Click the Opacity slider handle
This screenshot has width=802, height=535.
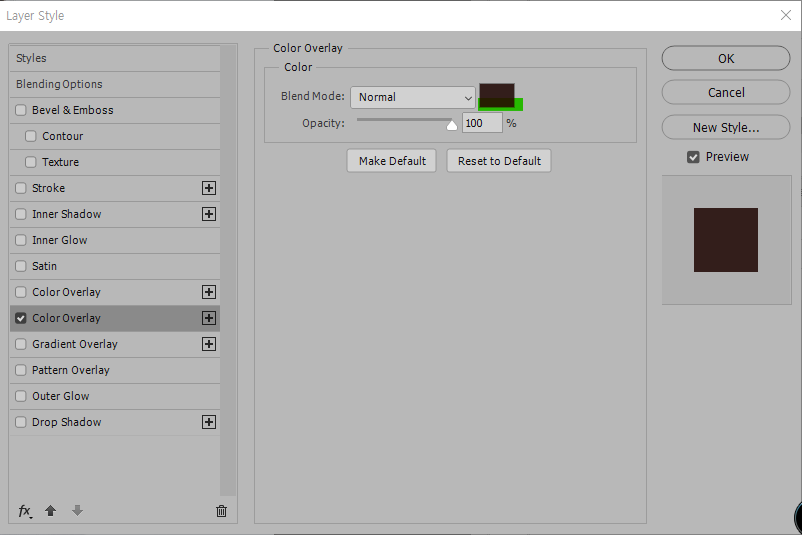452,125
